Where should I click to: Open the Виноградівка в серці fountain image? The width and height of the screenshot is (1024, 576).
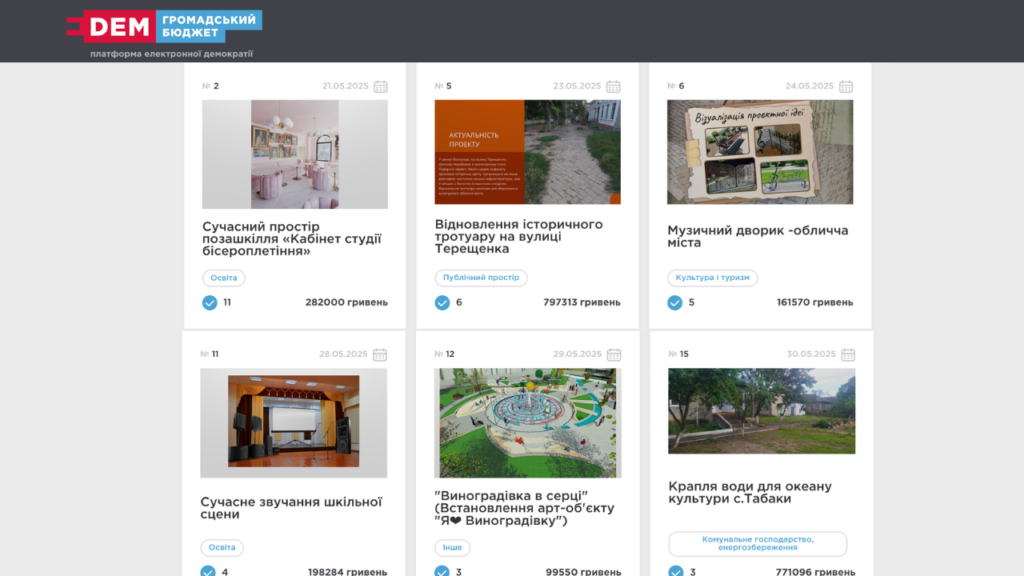[x=527, y=422]
